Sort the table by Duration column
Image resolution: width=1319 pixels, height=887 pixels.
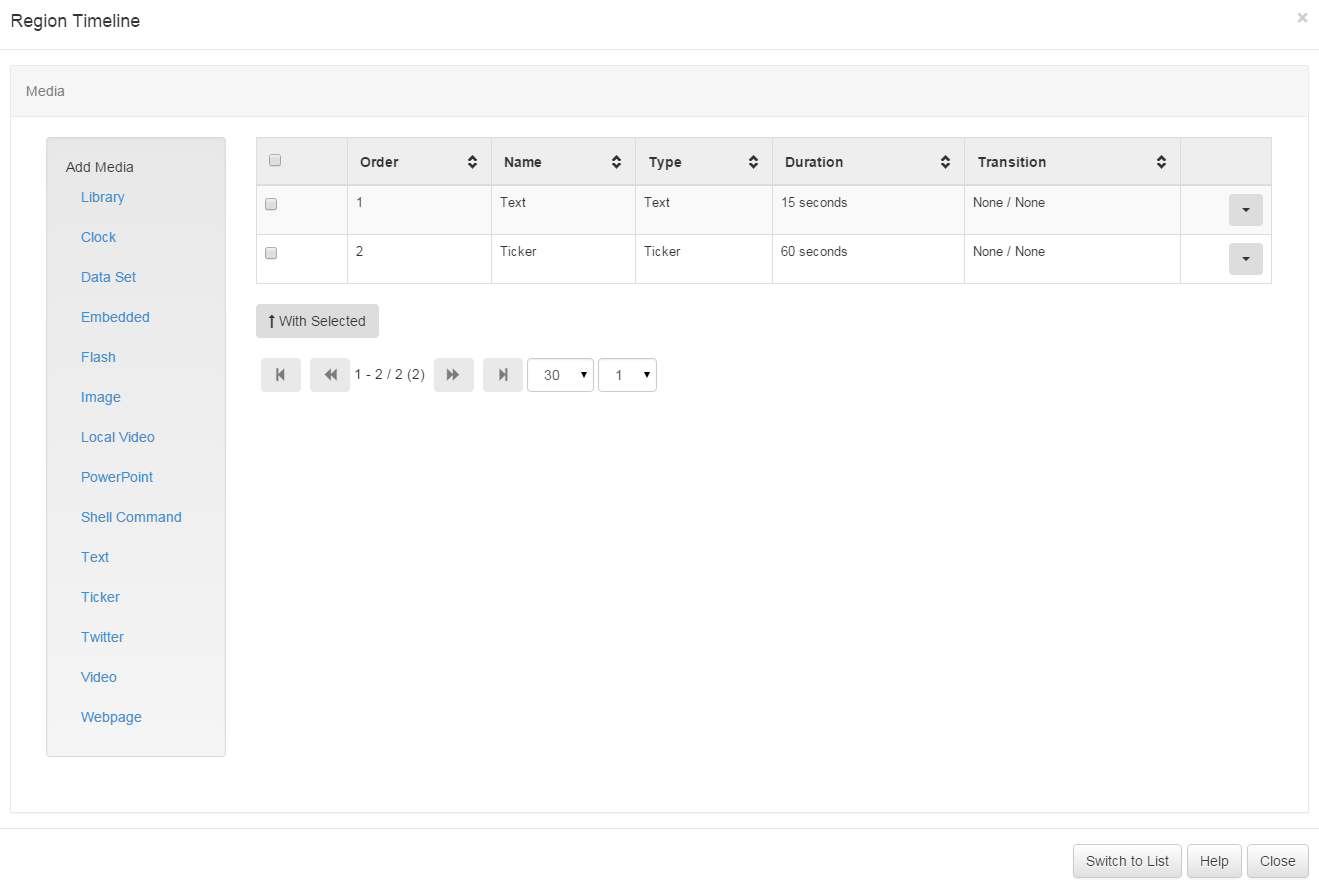(868, 162)
